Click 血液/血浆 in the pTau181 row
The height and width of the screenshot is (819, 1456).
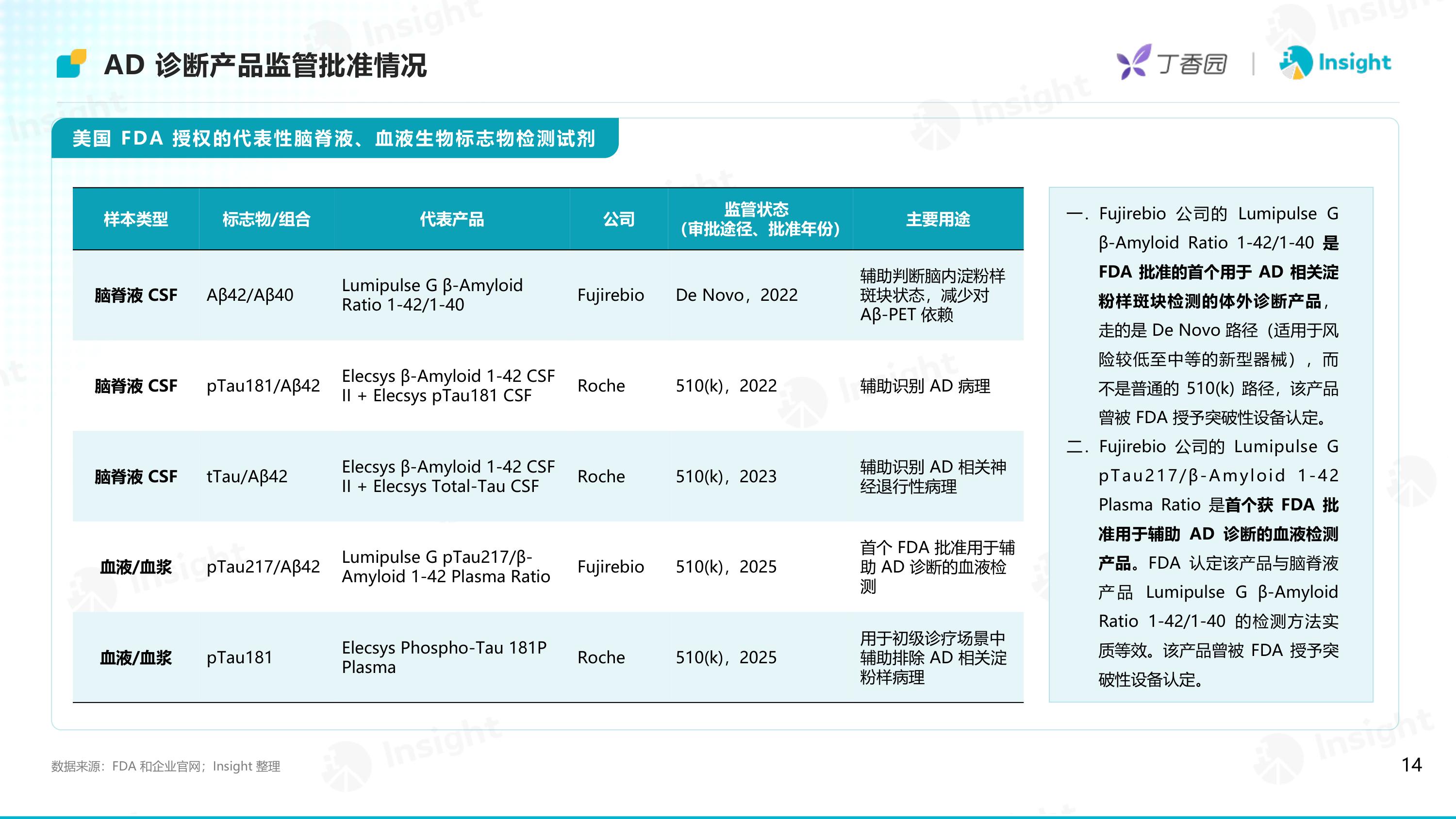pyautogui.click(x=136, y=657)
